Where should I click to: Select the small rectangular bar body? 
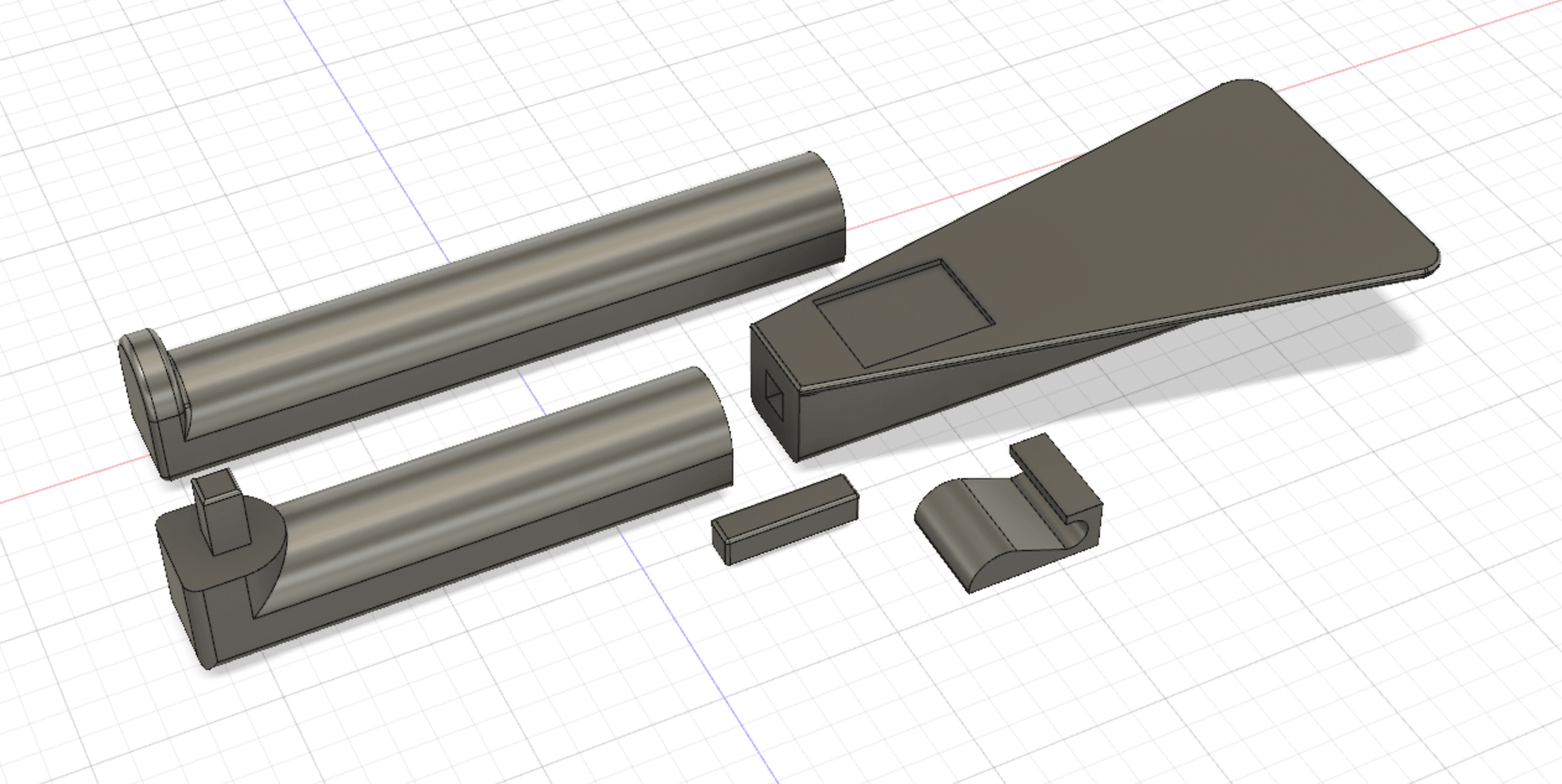(785, 519)
